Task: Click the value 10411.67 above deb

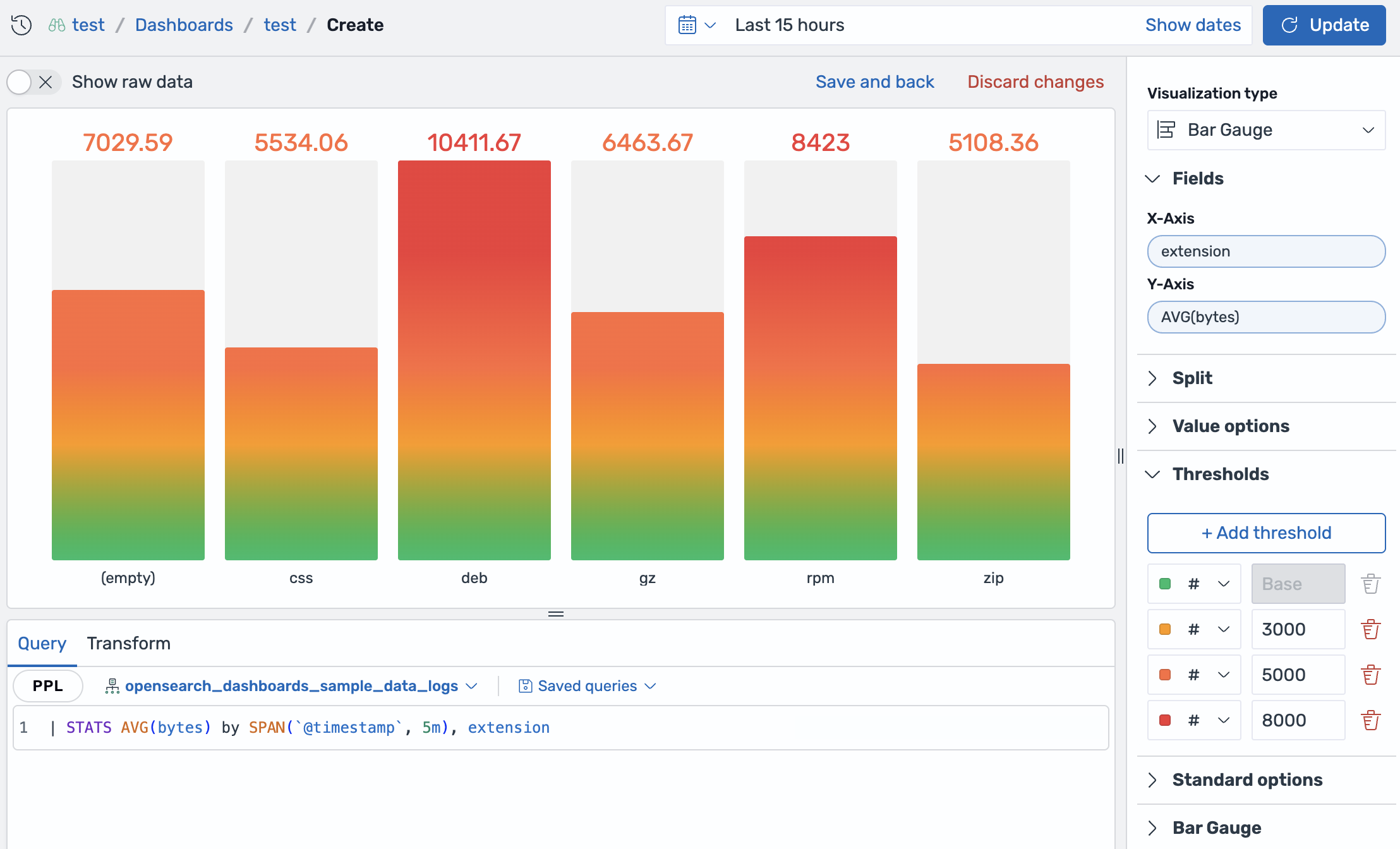Action: 474,143
